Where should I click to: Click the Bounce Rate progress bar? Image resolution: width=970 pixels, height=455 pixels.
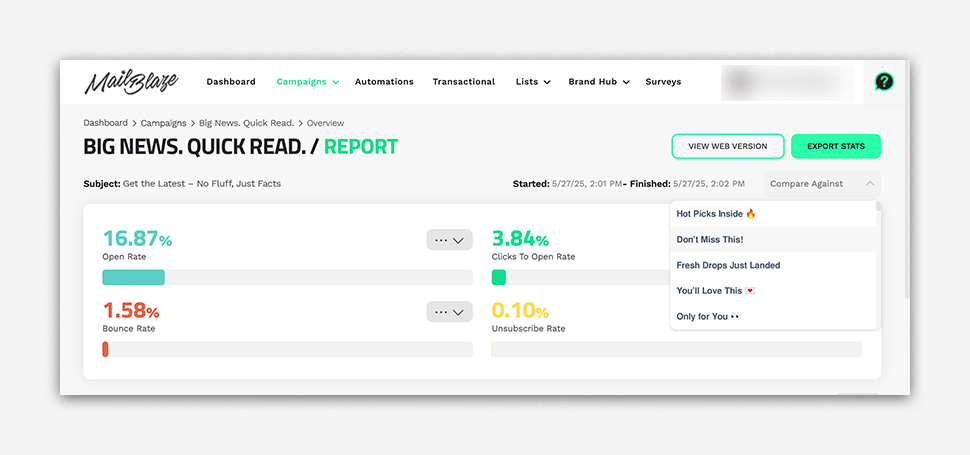pyautogui.click(x=287, y=349)
